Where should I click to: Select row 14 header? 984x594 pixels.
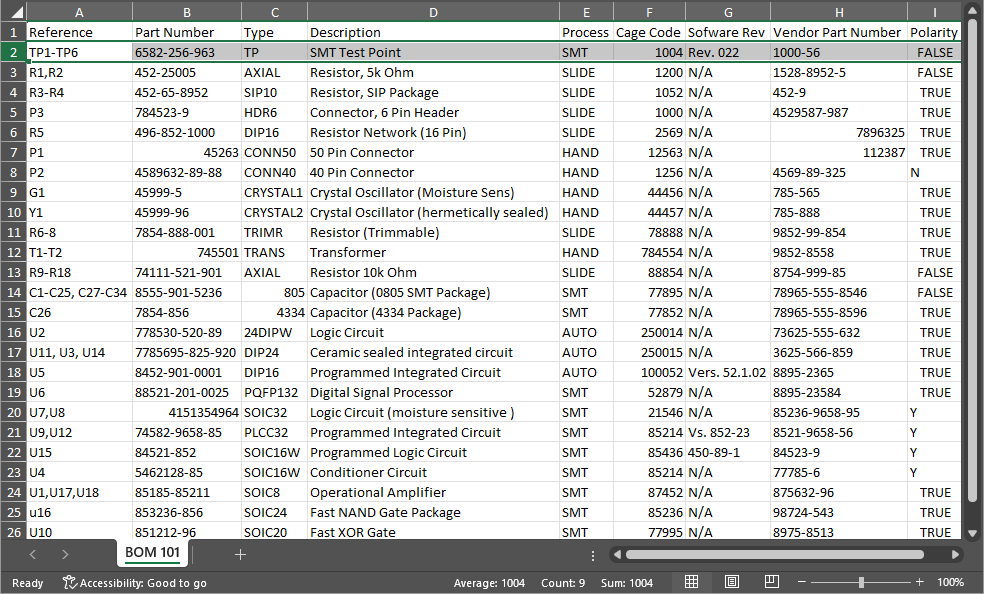(x=13, y=292)
